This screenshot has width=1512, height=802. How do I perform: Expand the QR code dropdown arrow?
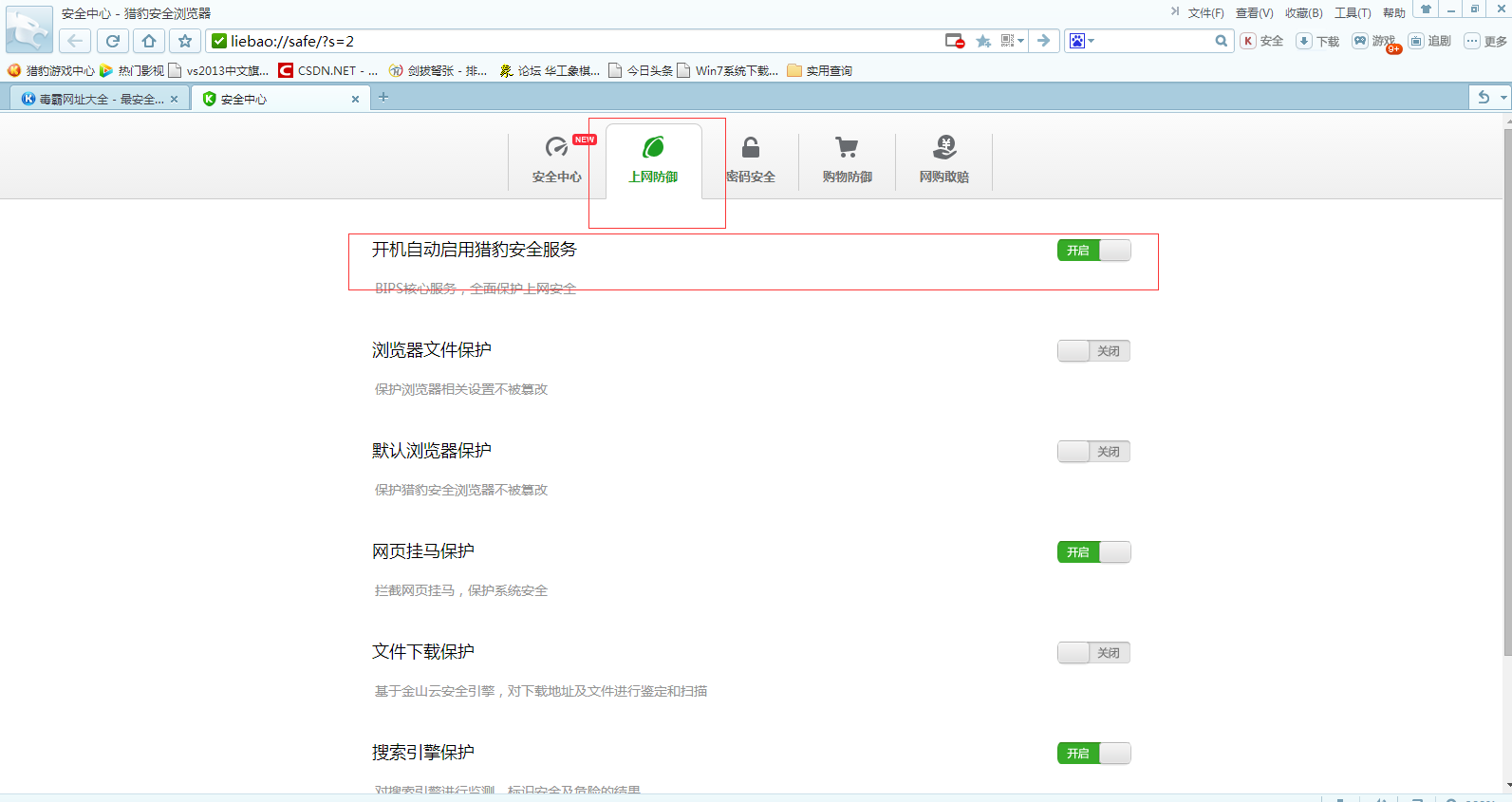click(1021, 41)
